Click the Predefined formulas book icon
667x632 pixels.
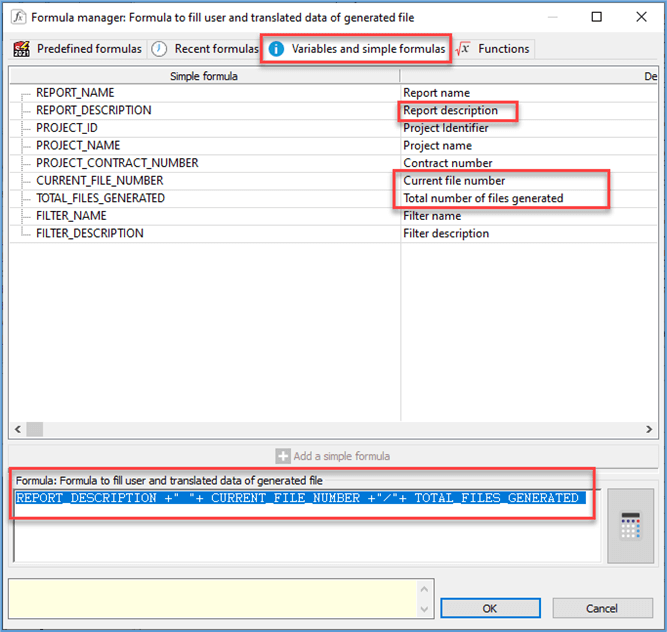(x=22, y=49)
